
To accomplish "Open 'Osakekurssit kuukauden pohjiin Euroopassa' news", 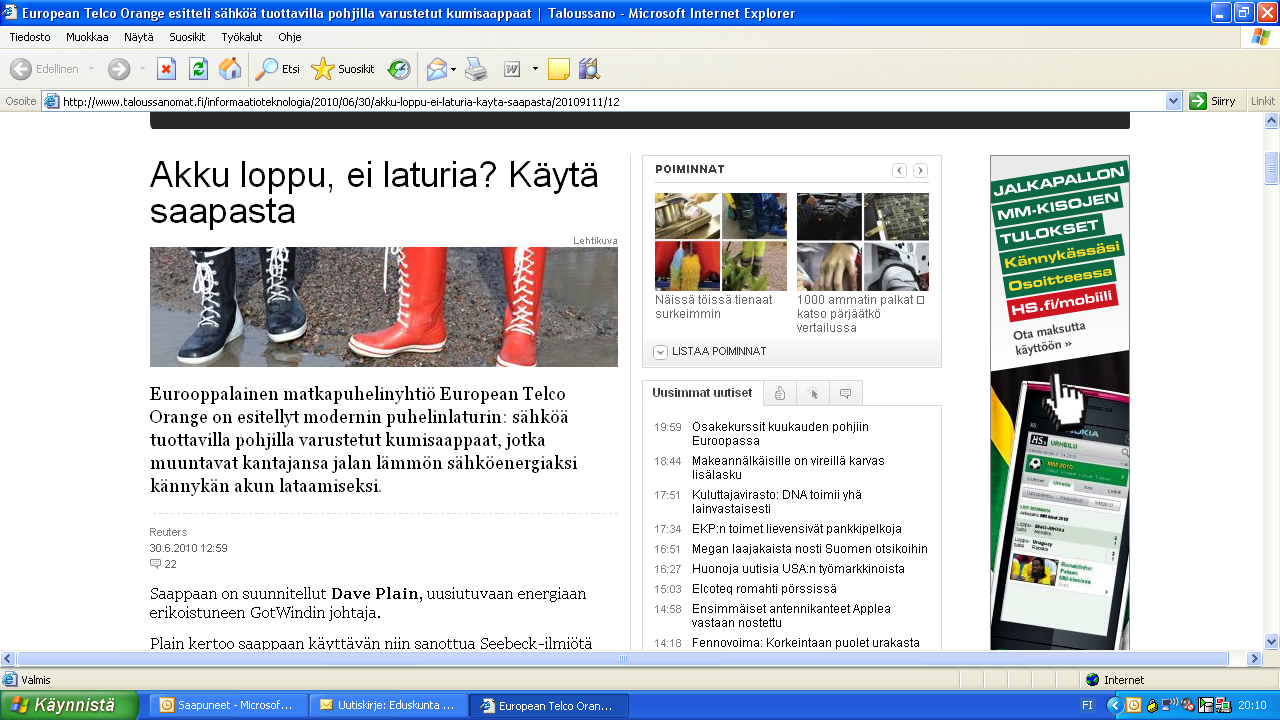I will click(x=780, y=434).
